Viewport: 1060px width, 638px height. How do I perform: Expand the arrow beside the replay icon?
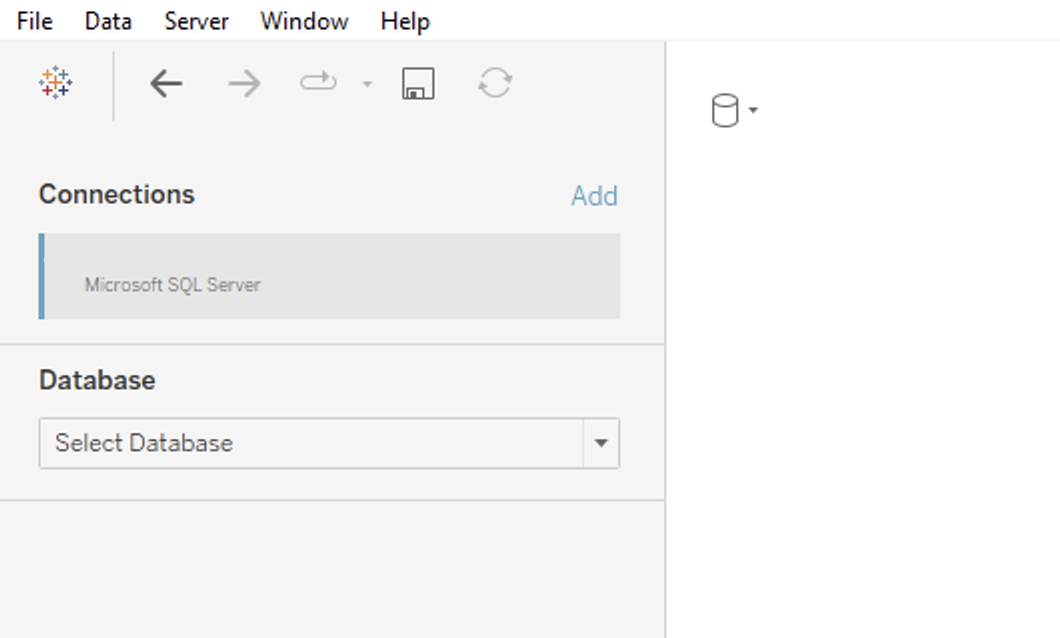pos(367,85)
